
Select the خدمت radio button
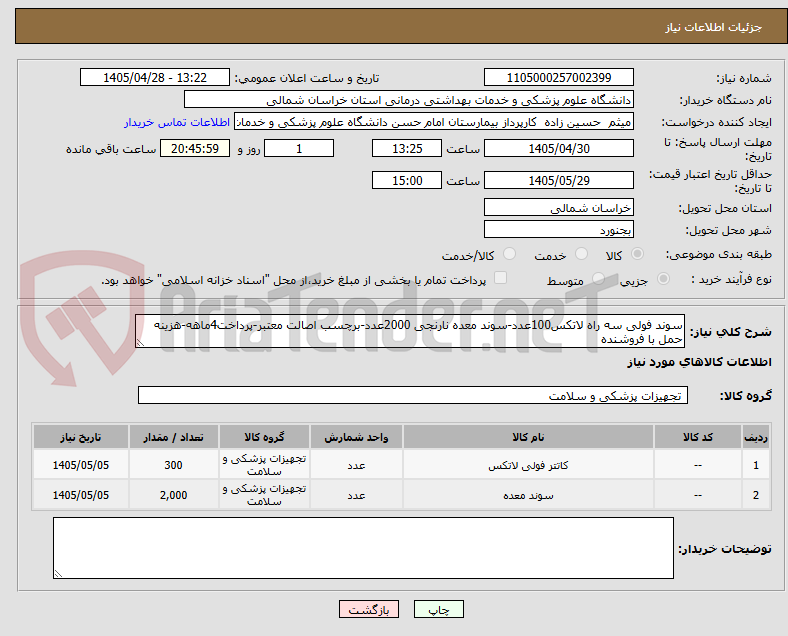tap(581, 254)
